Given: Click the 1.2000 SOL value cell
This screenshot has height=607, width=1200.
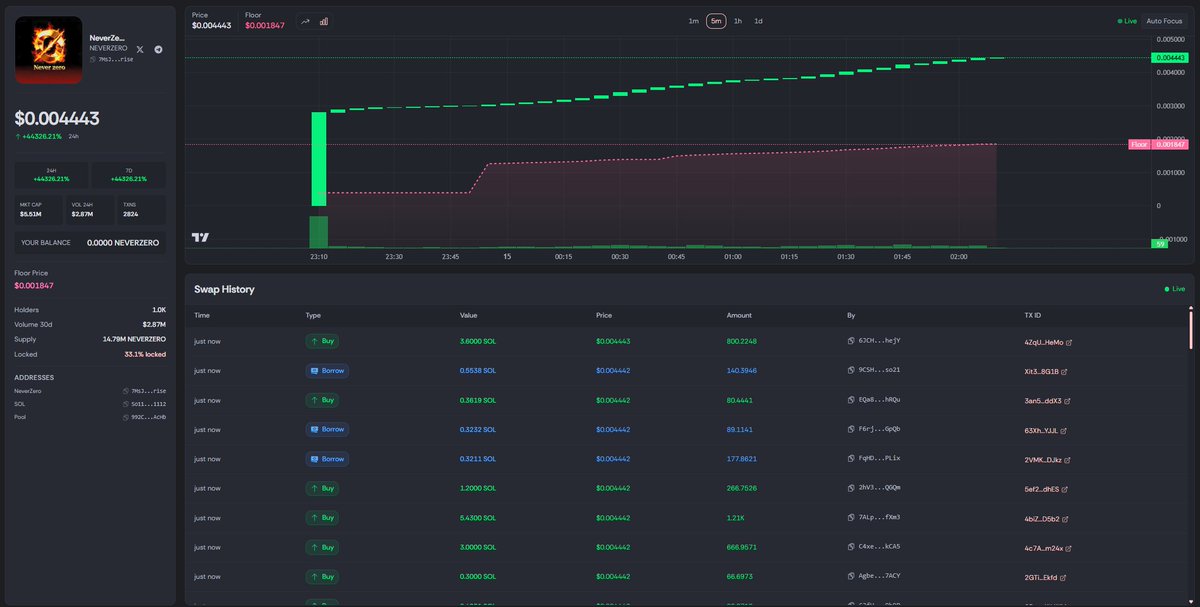Looking at the screenshot, I should tap(478, 489).
